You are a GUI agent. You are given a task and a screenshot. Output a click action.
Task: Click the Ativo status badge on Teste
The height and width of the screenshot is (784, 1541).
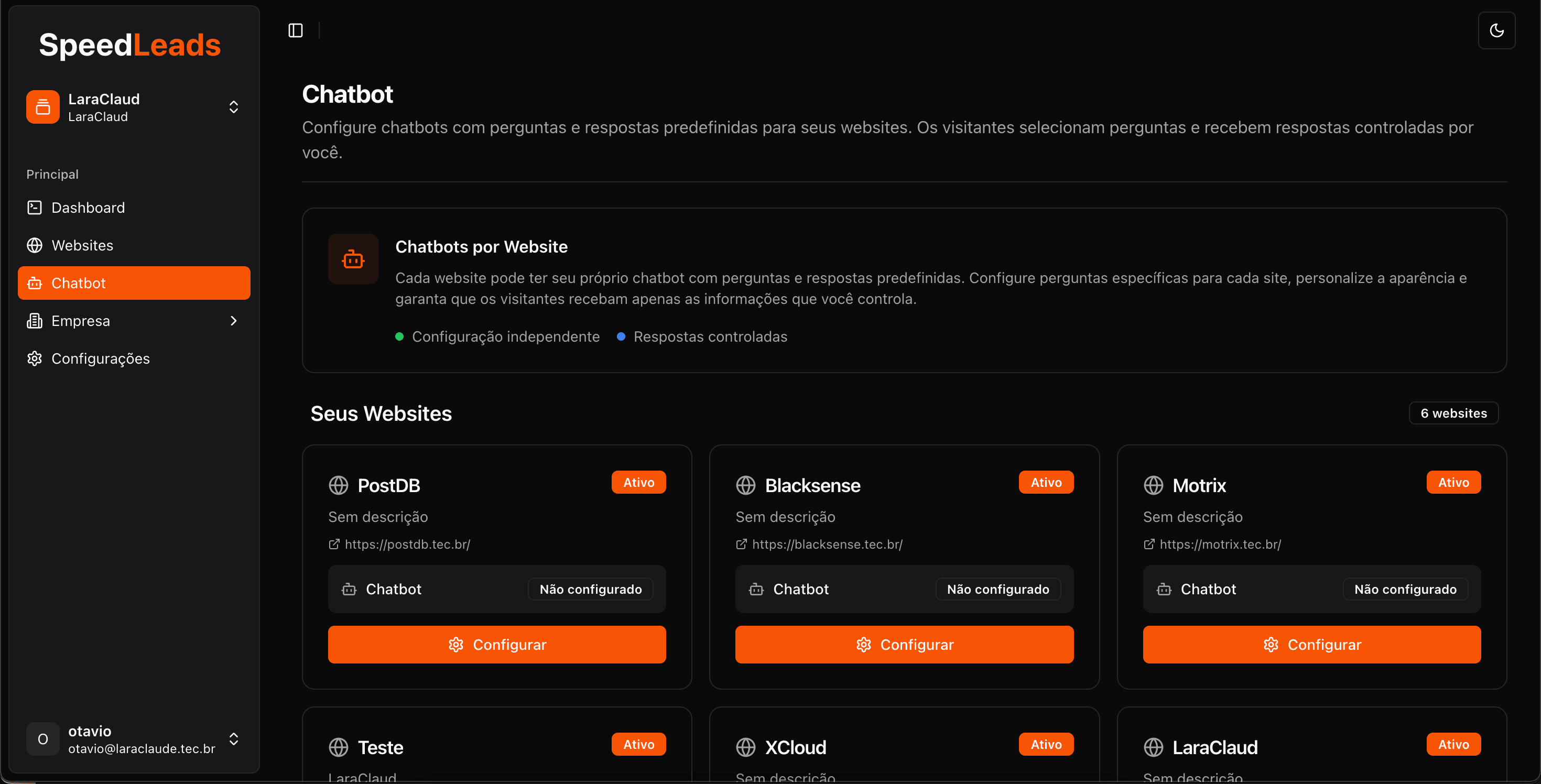click(x=638, y=743)
